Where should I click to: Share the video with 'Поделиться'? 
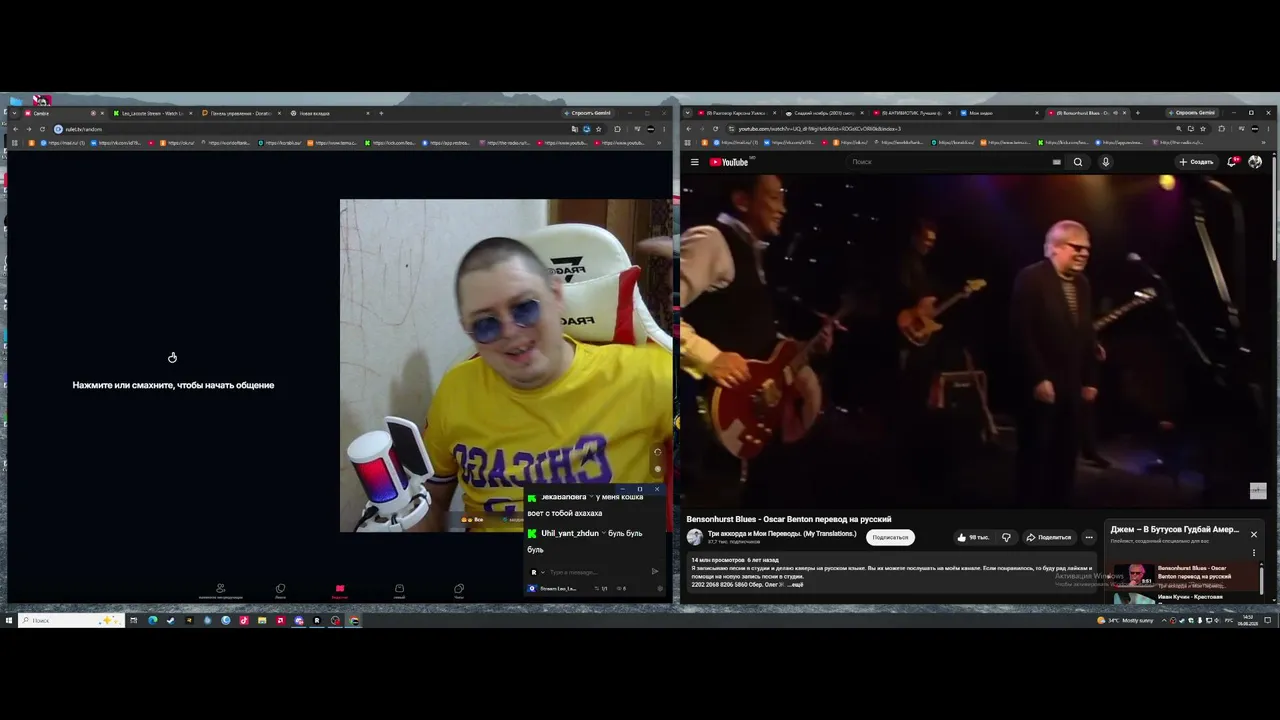click(1048, 537)
